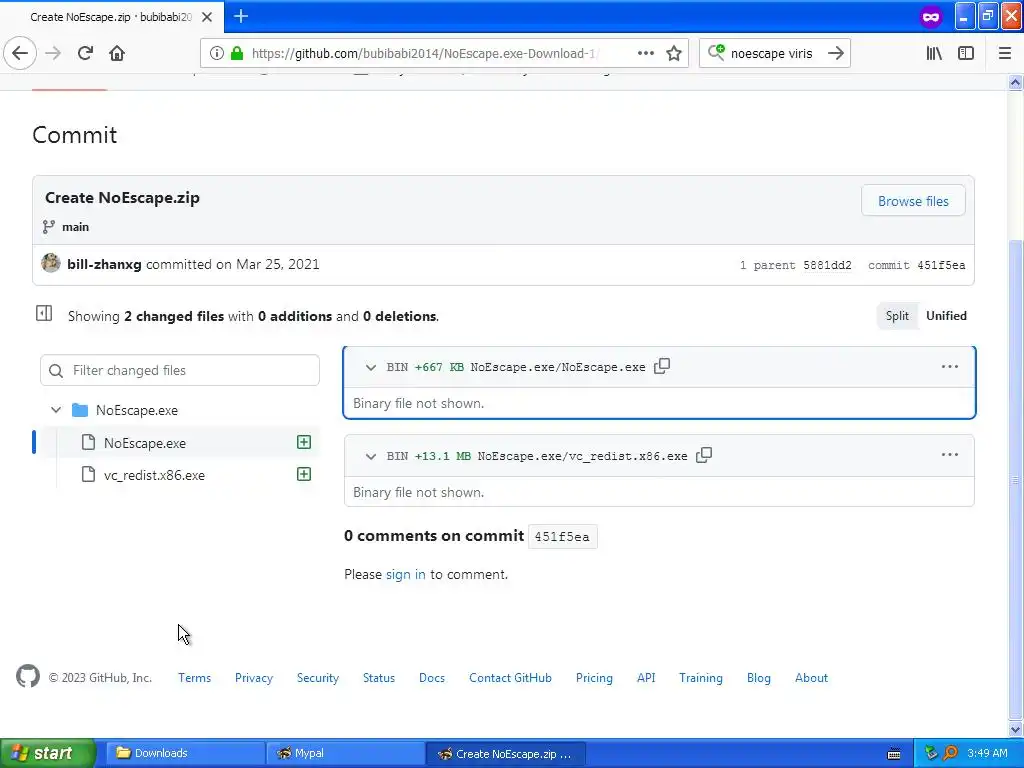
Task: Open Blog footer link
Action: [758, 678]
